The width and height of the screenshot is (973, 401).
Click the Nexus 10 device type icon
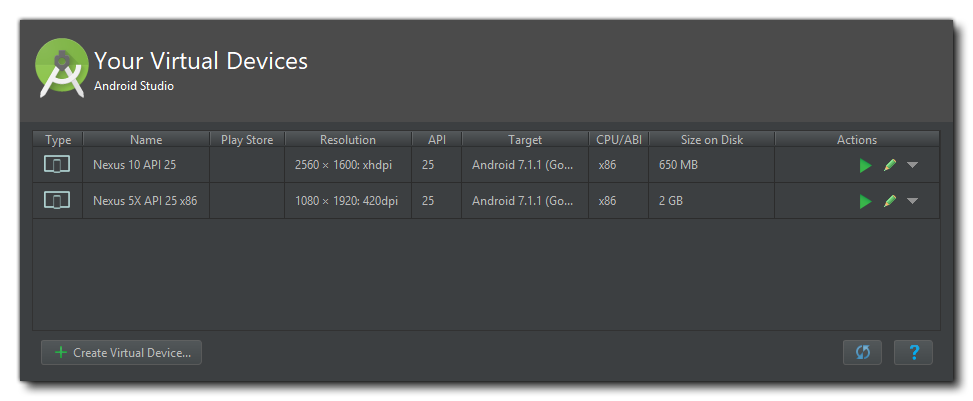pos(57,165)
